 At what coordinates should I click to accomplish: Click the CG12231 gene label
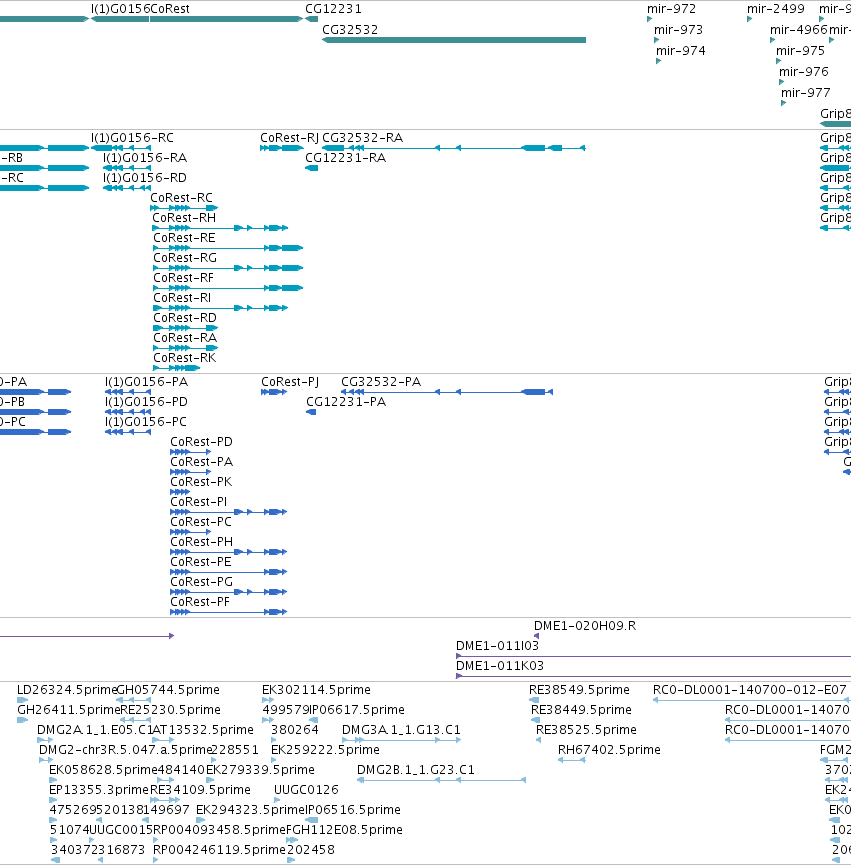click(x=334, y=9)
